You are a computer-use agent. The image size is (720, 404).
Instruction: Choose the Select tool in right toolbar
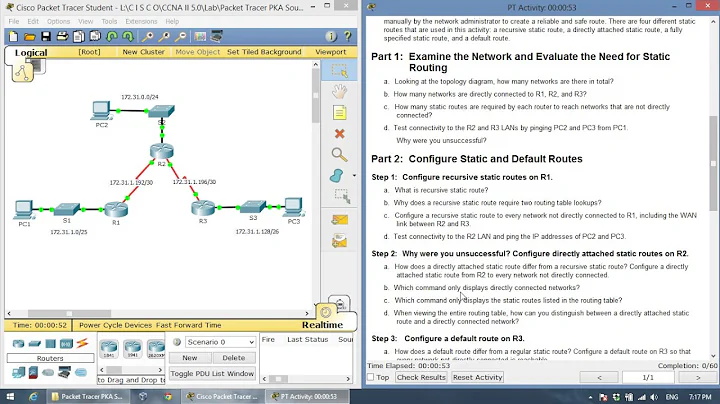339,71
